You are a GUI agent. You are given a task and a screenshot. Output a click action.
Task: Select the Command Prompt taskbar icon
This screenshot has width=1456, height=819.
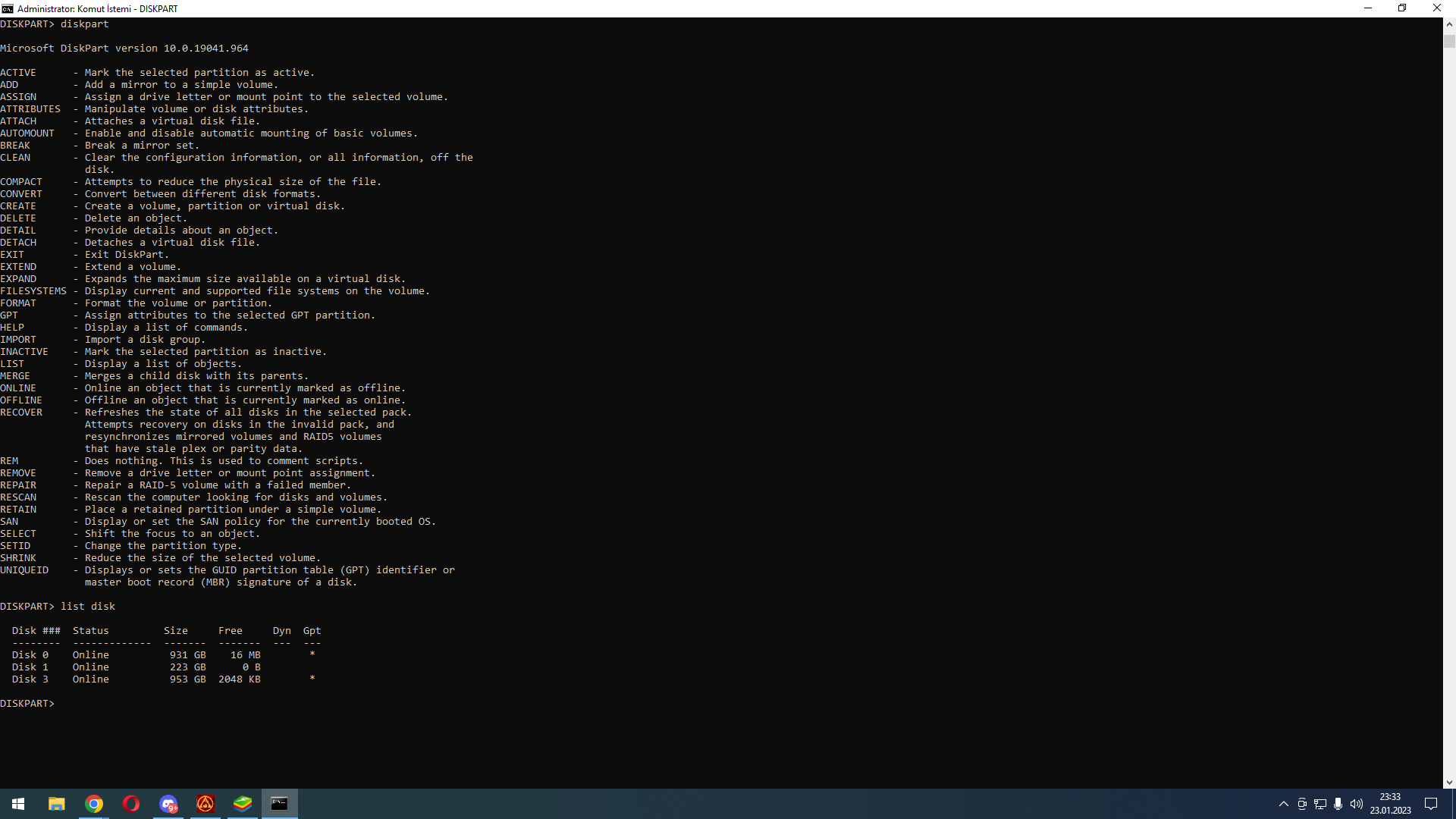[x=279, y=804]
